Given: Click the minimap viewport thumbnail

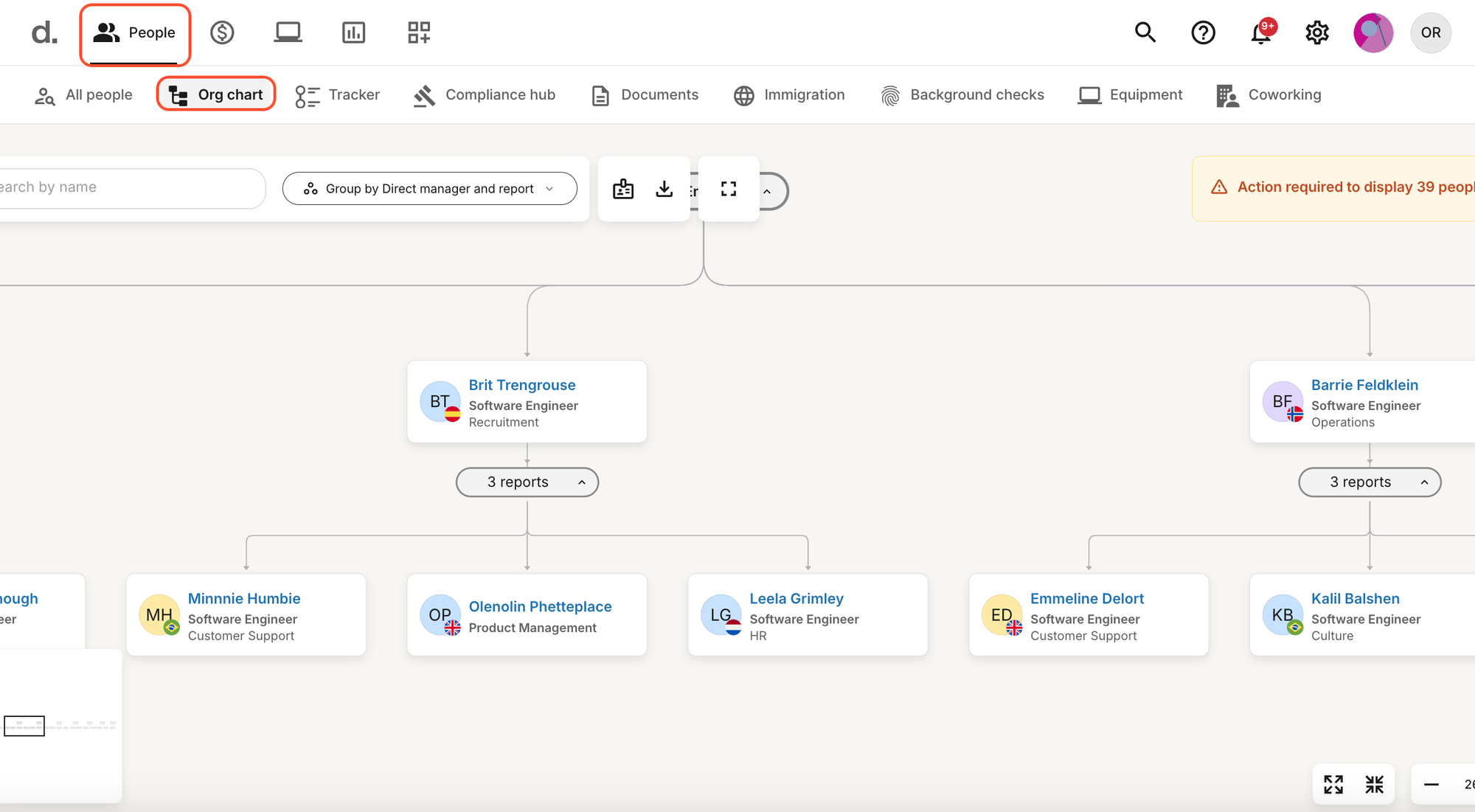Looking at the screenshot, I should point(24,726).
